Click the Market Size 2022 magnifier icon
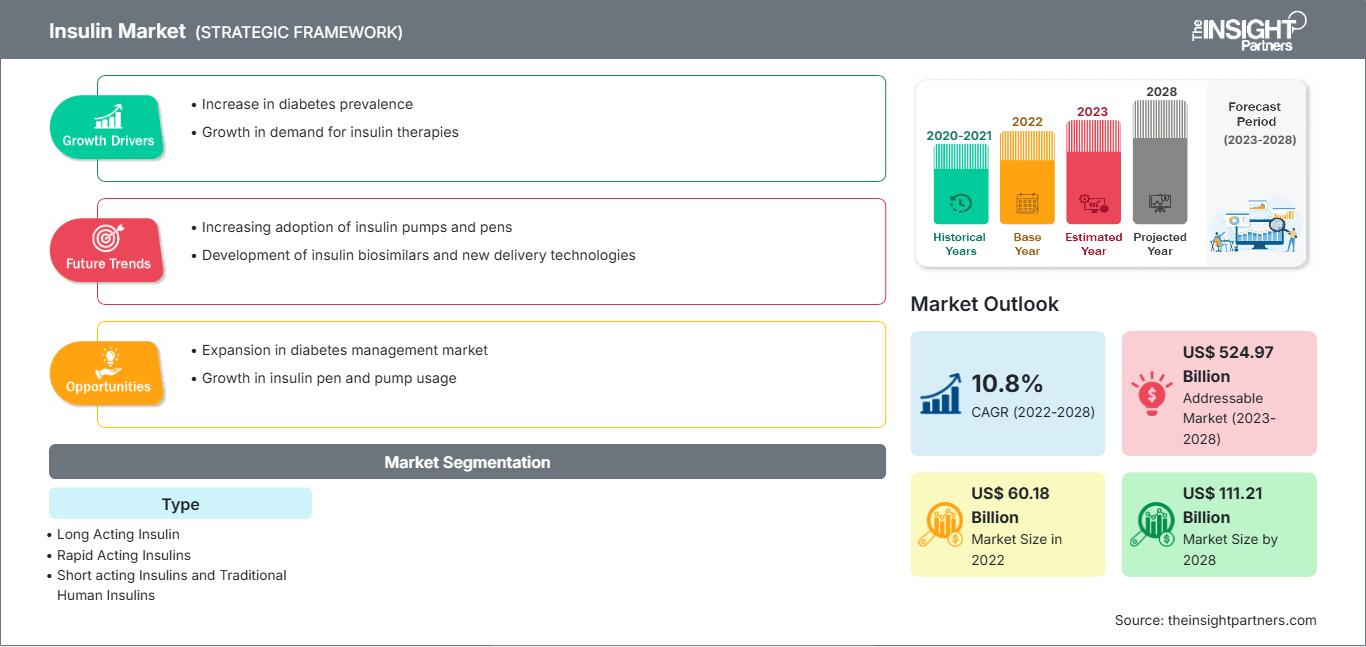Viewport: 1366px width, 647px height. pos(942,525)
